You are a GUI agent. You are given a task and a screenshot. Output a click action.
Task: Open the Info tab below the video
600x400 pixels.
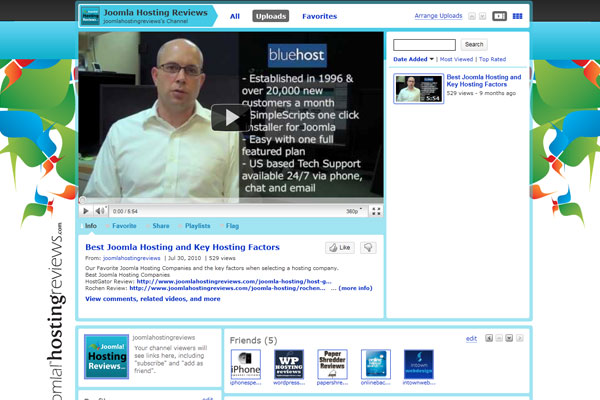91,226
